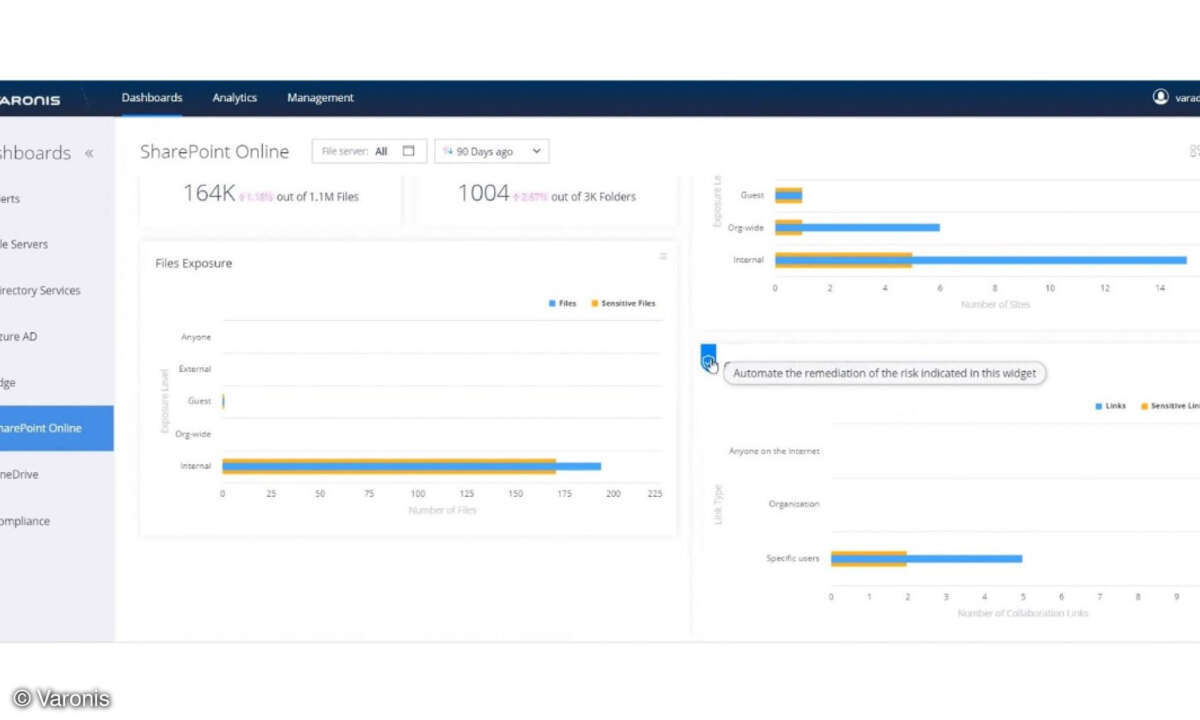
Task: Click the Sensitive Files orange legend swatch
Action: coord(593,303)
